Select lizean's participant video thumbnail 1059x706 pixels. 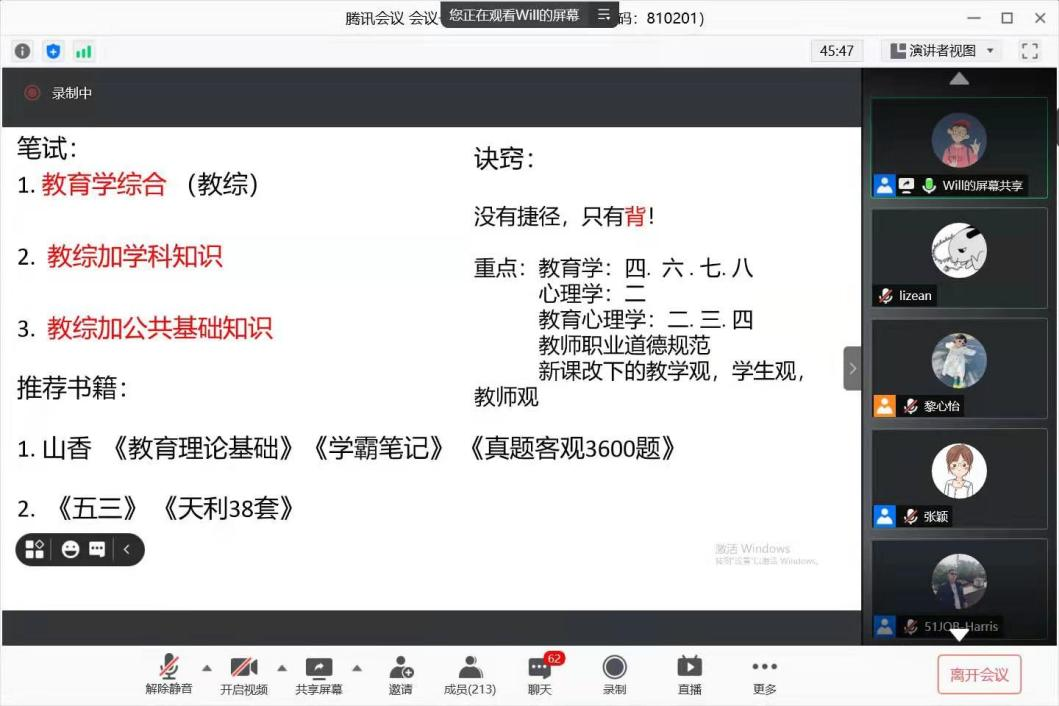[959, 257]
